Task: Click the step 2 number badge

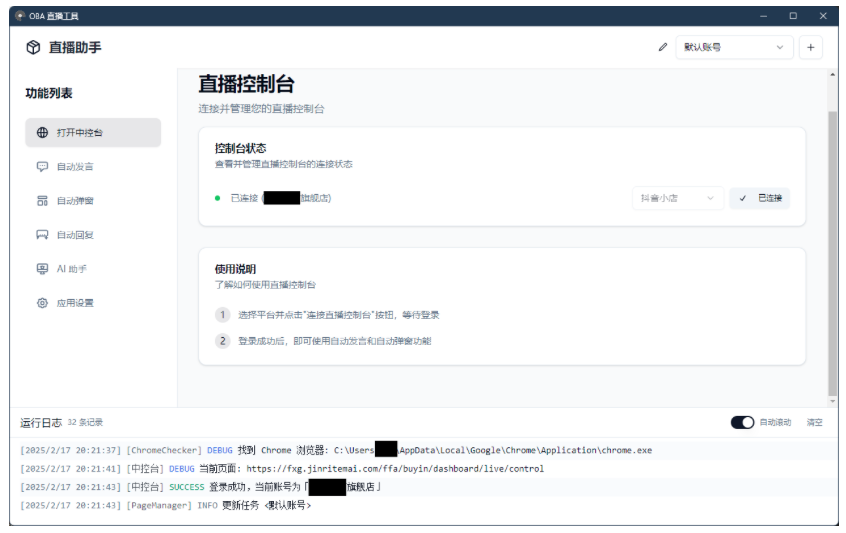Action: pyautogui.click(x=222, y=341)
